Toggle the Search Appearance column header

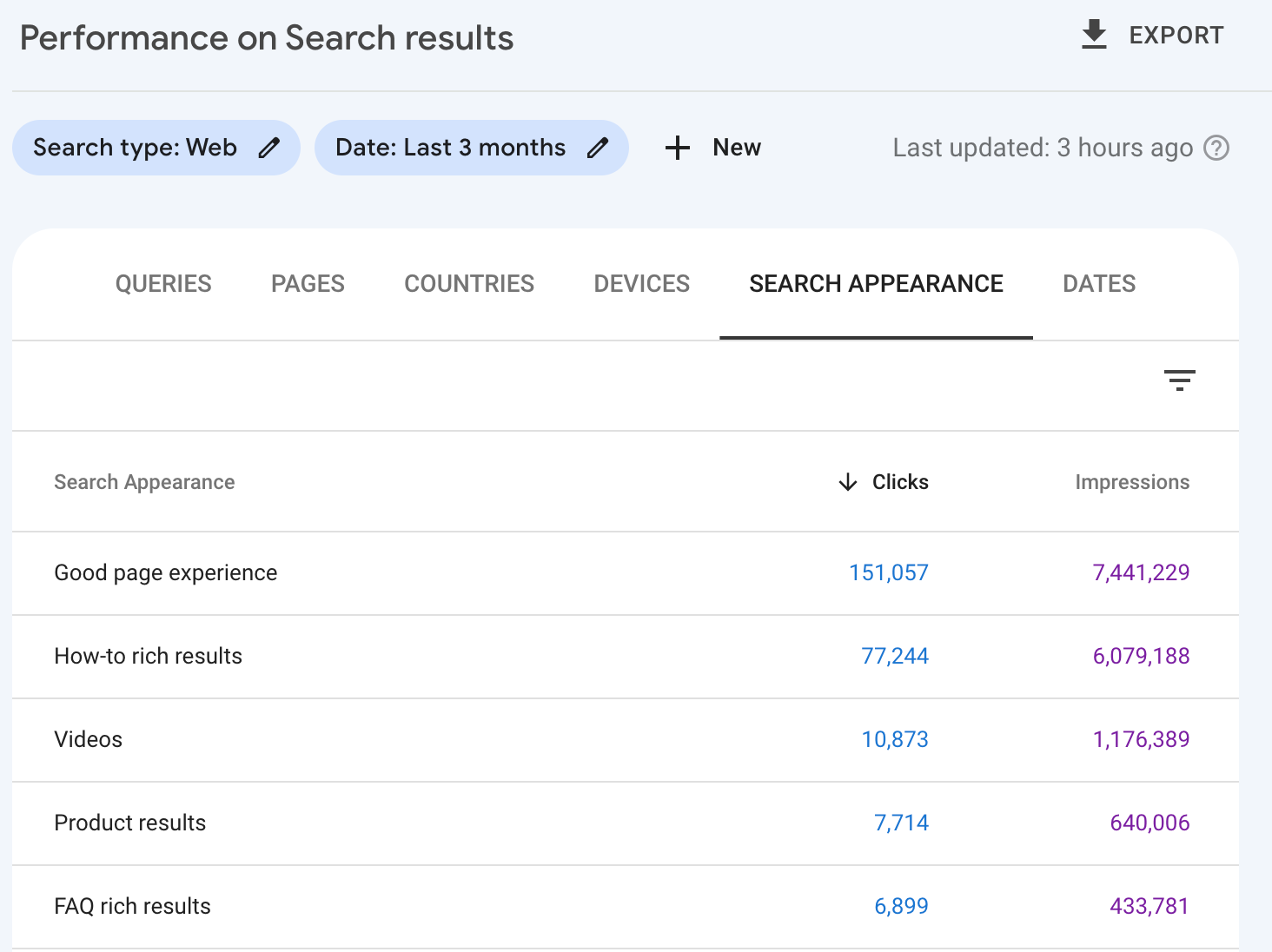click(x=144, y=482)
